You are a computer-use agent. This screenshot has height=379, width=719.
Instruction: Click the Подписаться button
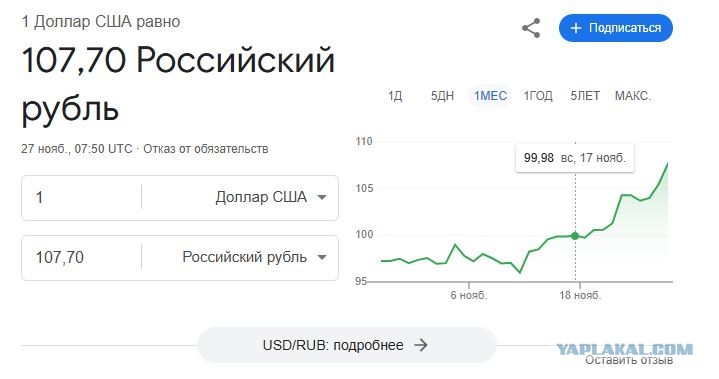(x=615, y=28)
